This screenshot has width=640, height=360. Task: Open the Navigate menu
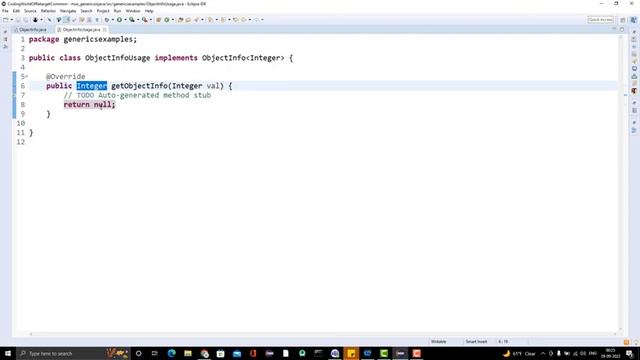pos(68,11)
